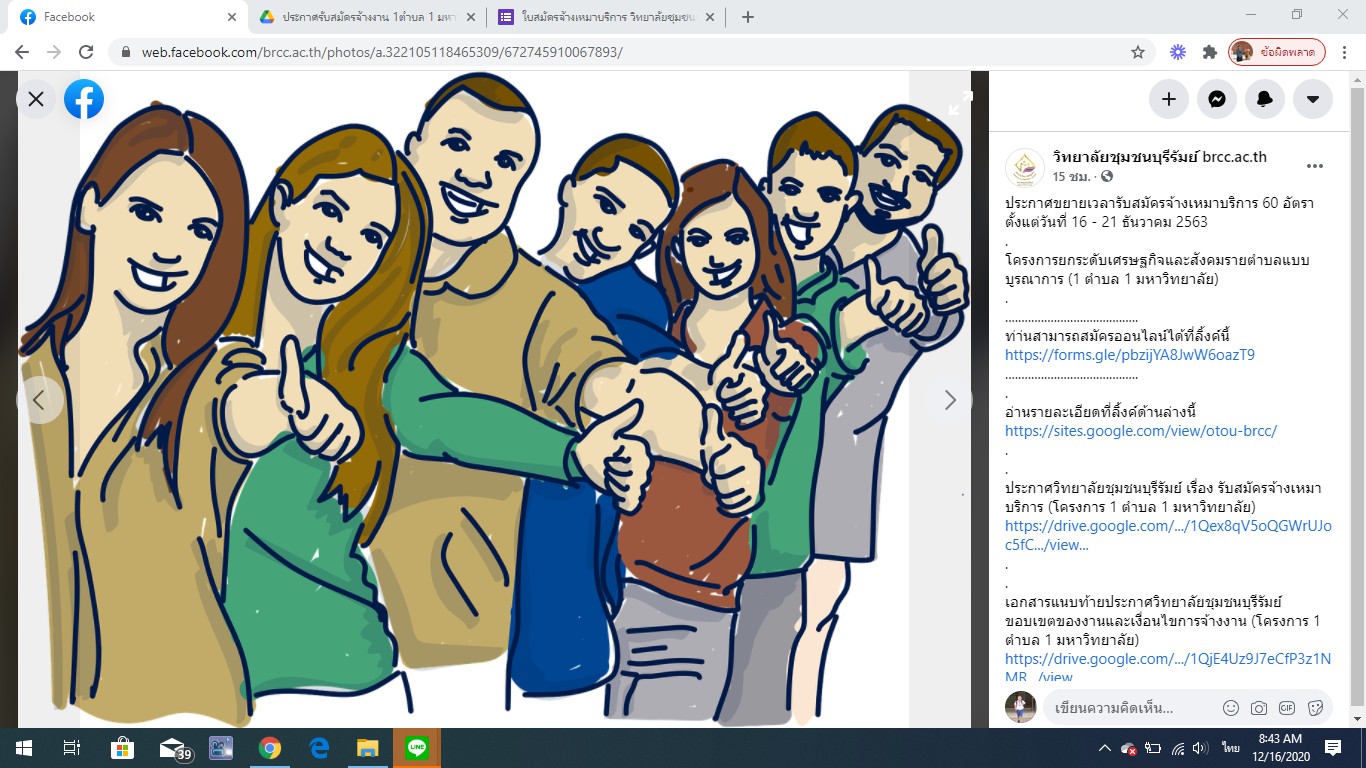Open the forms.gle application link
The height and width of the screenshot is (768, 1366).
(x=1129, y=354)
